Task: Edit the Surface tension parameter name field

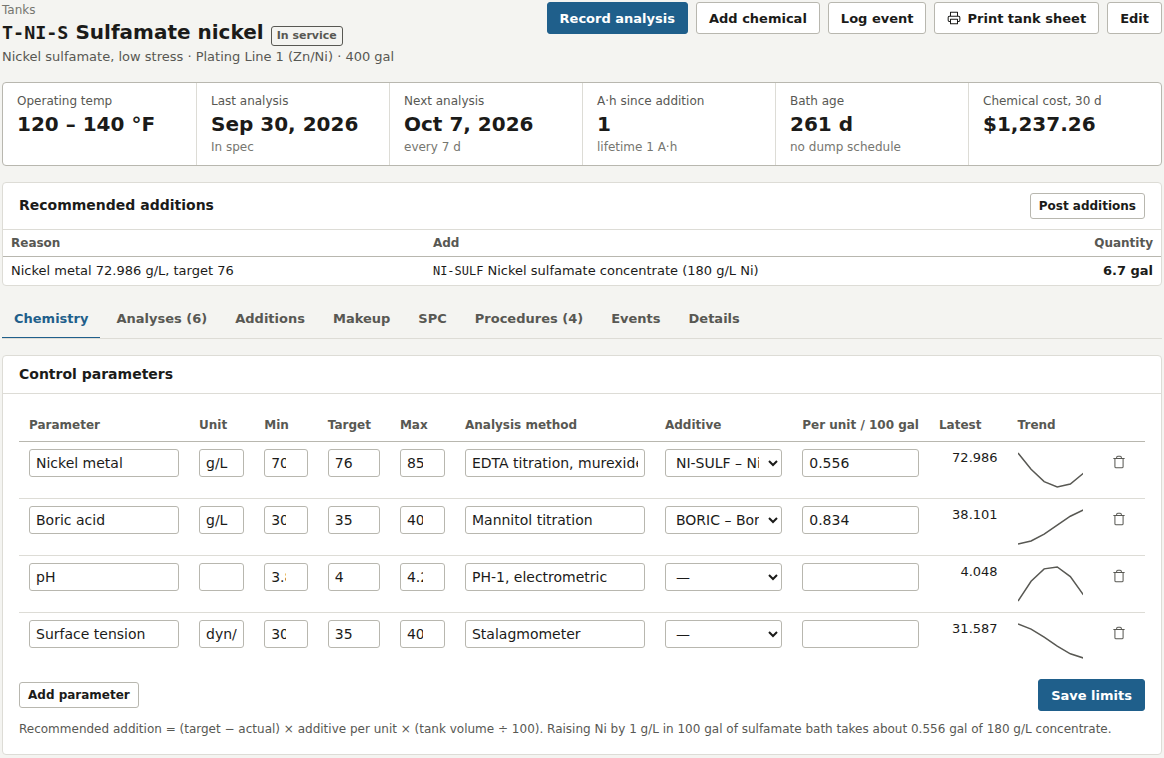Action: (x=104, y=634)
